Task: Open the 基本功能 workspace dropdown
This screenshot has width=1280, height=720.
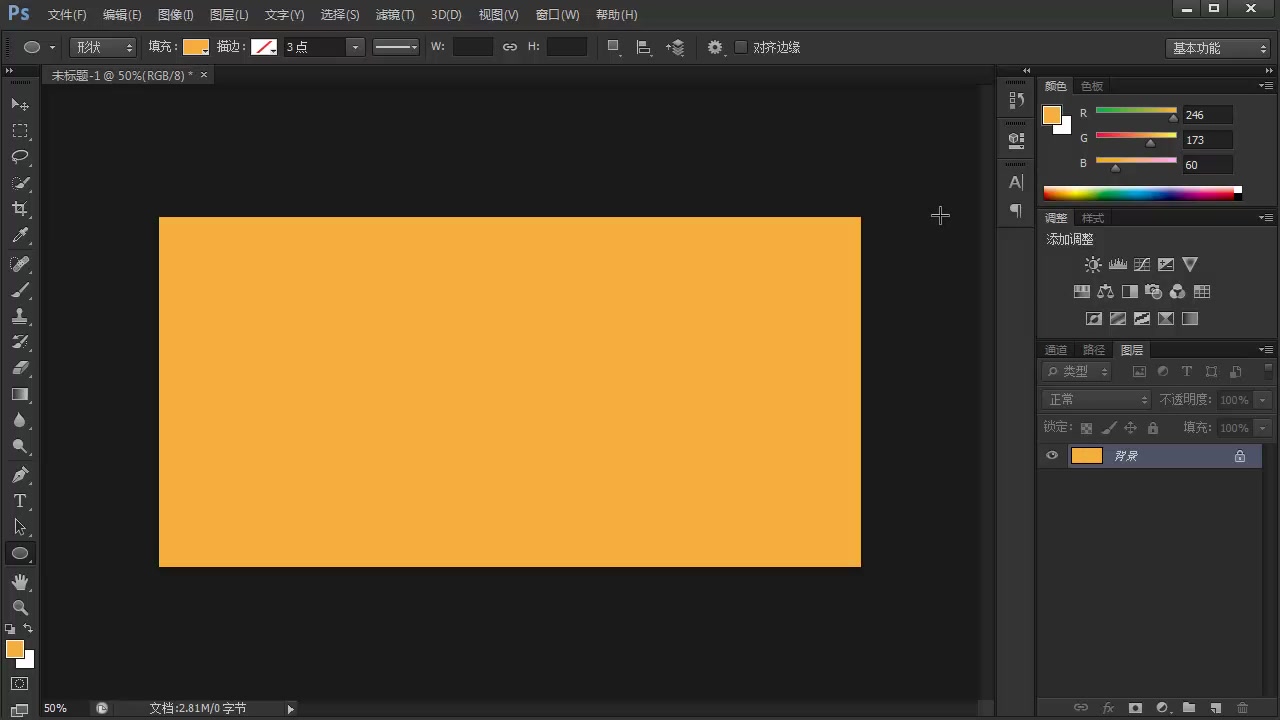Action: click(1219, 48)
